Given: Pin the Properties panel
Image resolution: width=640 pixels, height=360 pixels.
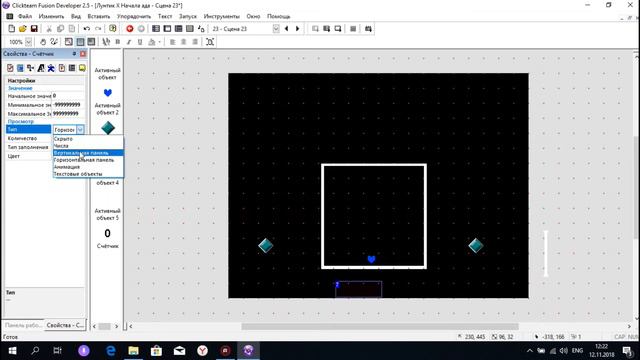Looking at the screenshot, I should pyautogui.click(x=74, y=54).
